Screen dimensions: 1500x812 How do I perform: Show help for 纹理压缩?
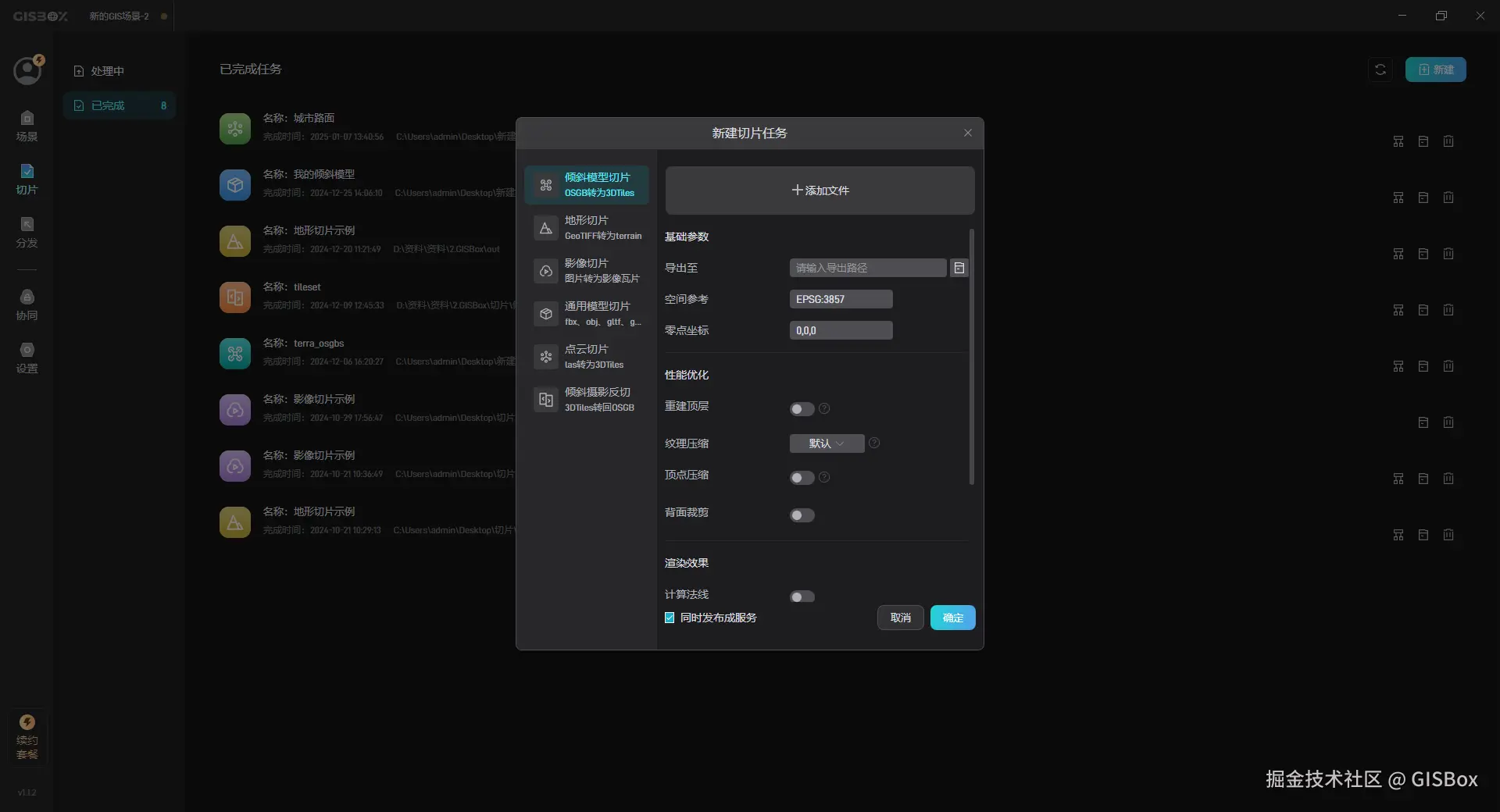[x=874, y=443]
